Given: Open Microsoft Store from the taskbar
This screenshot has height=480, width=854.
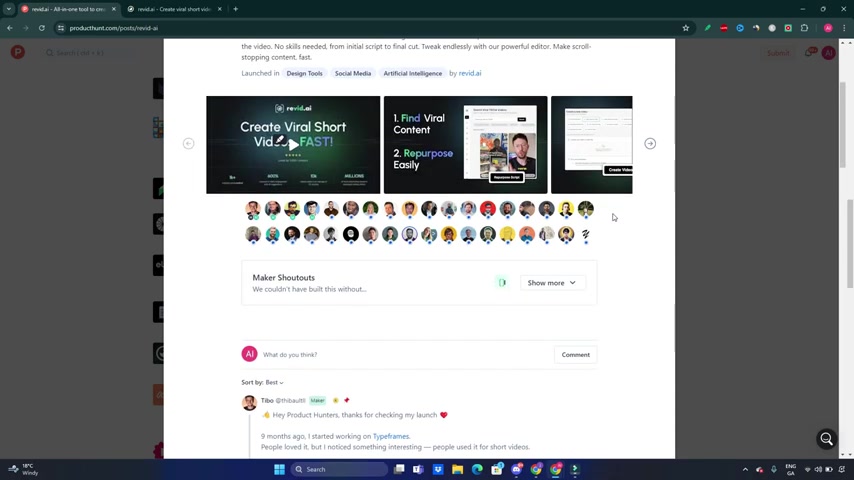Looking at the screenshot, I should click(x=497, y=469).
